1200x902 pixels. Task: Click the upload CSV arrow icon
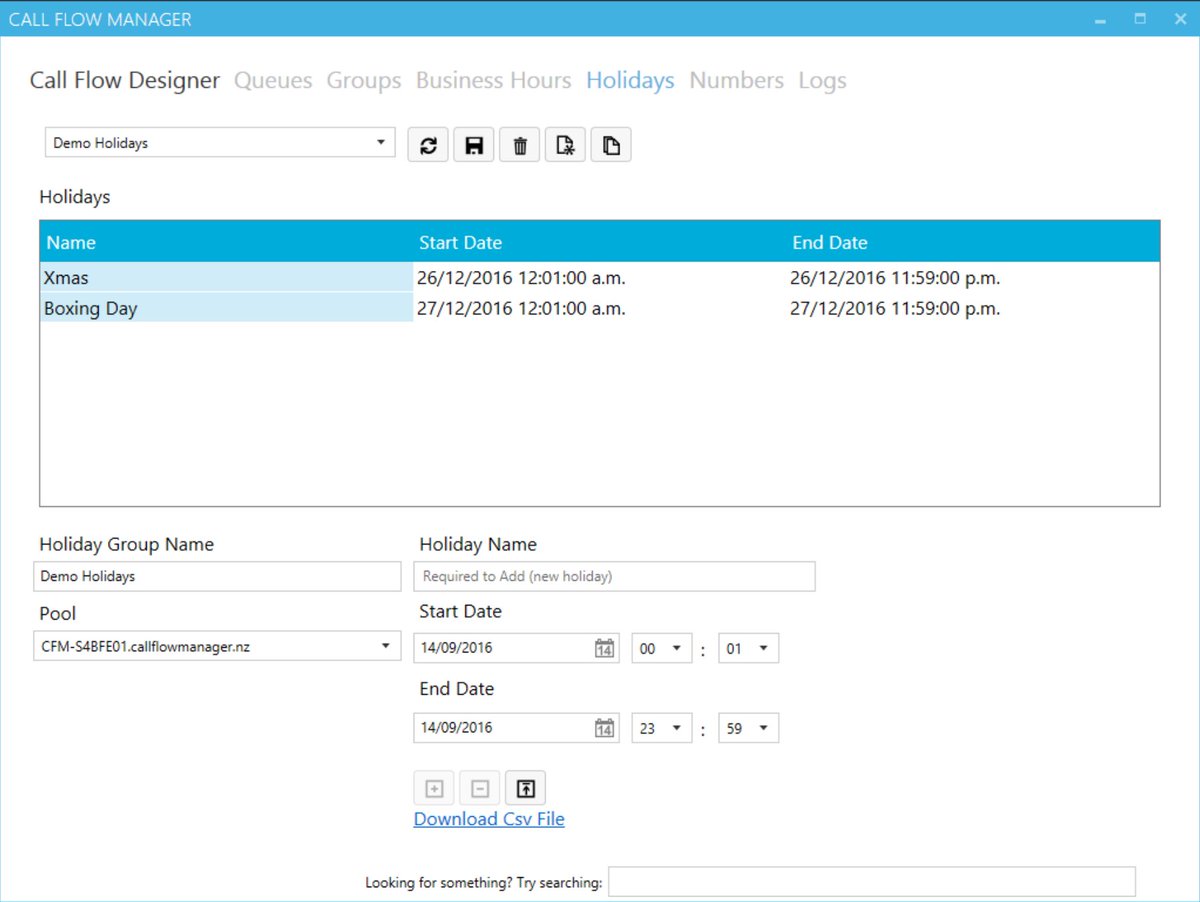click(x=526, y=789)
